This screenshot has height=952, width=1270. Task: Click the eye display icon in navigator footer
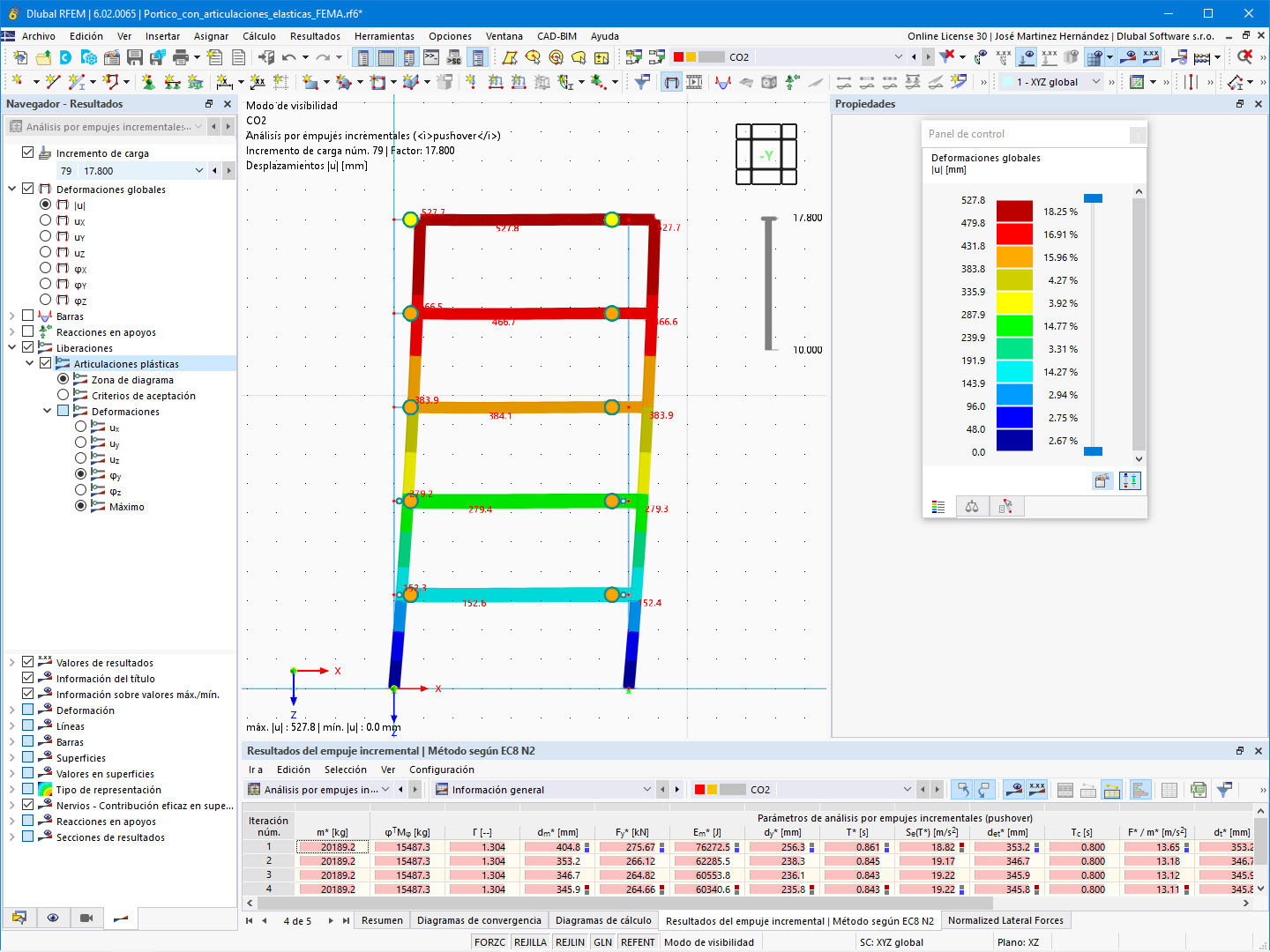click(x=53, y=918)
